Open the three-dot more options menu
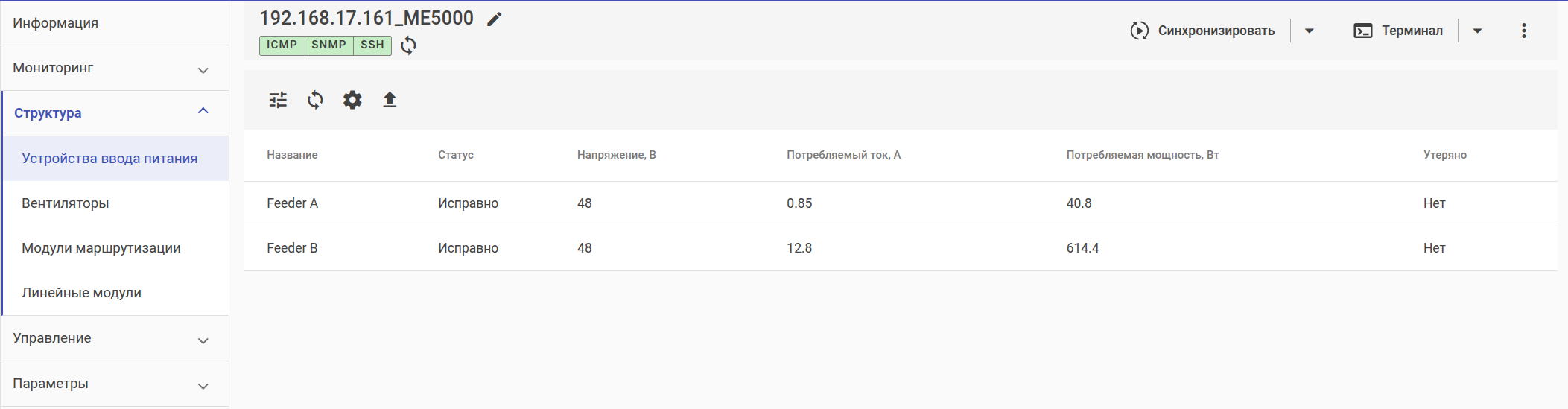The image size is (1568, 409). pos(1523,31)
